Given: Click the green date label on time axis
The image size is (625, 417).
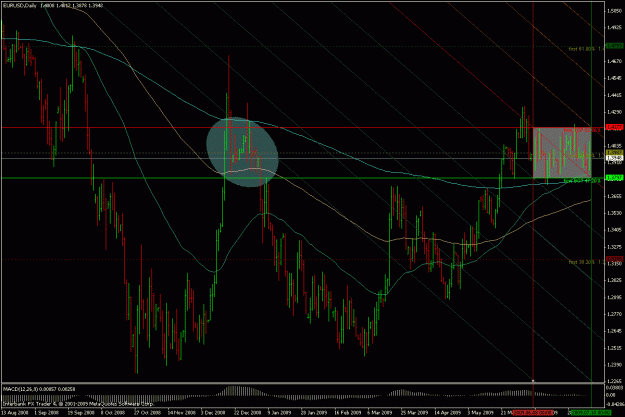Looking at the screenshot, I should (591, 413).
